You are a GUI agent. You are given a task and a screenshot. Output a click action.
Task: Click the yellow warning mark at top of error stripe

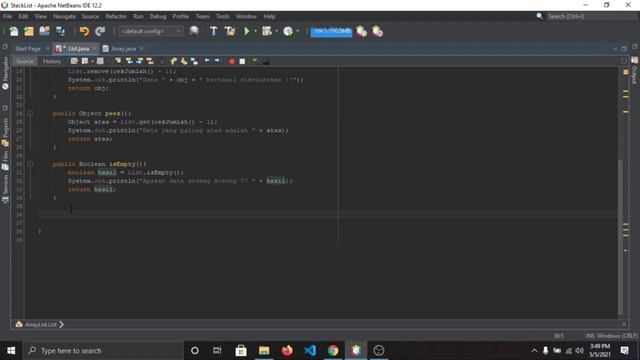coord(626,72)
